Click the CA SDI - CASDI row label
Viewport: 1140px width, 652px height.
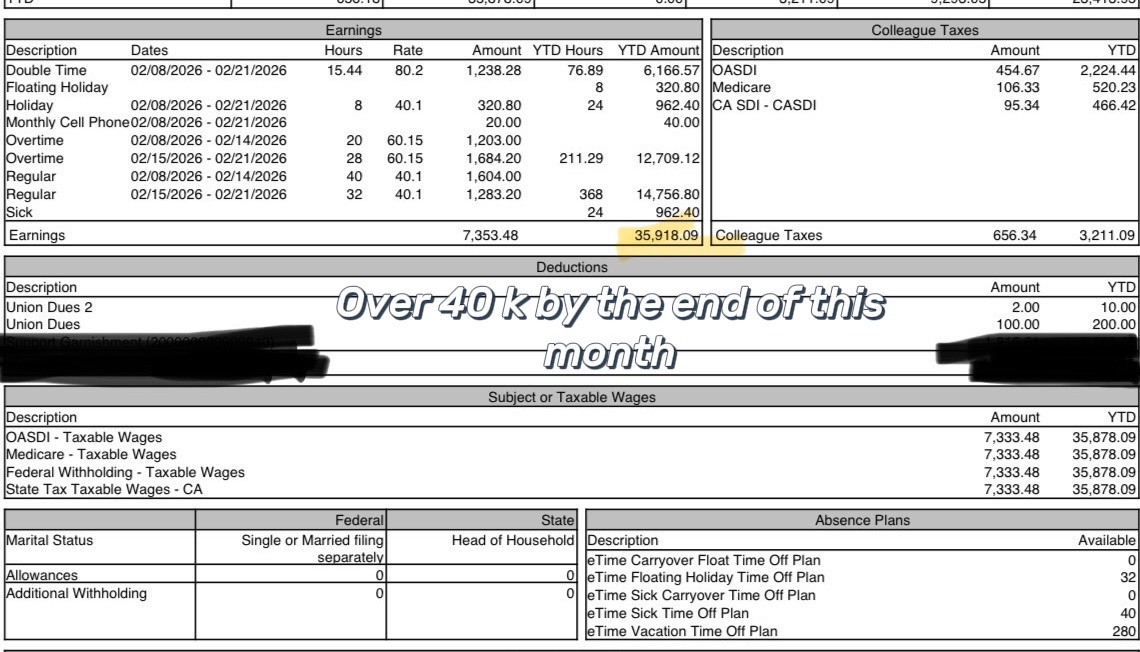764,105
